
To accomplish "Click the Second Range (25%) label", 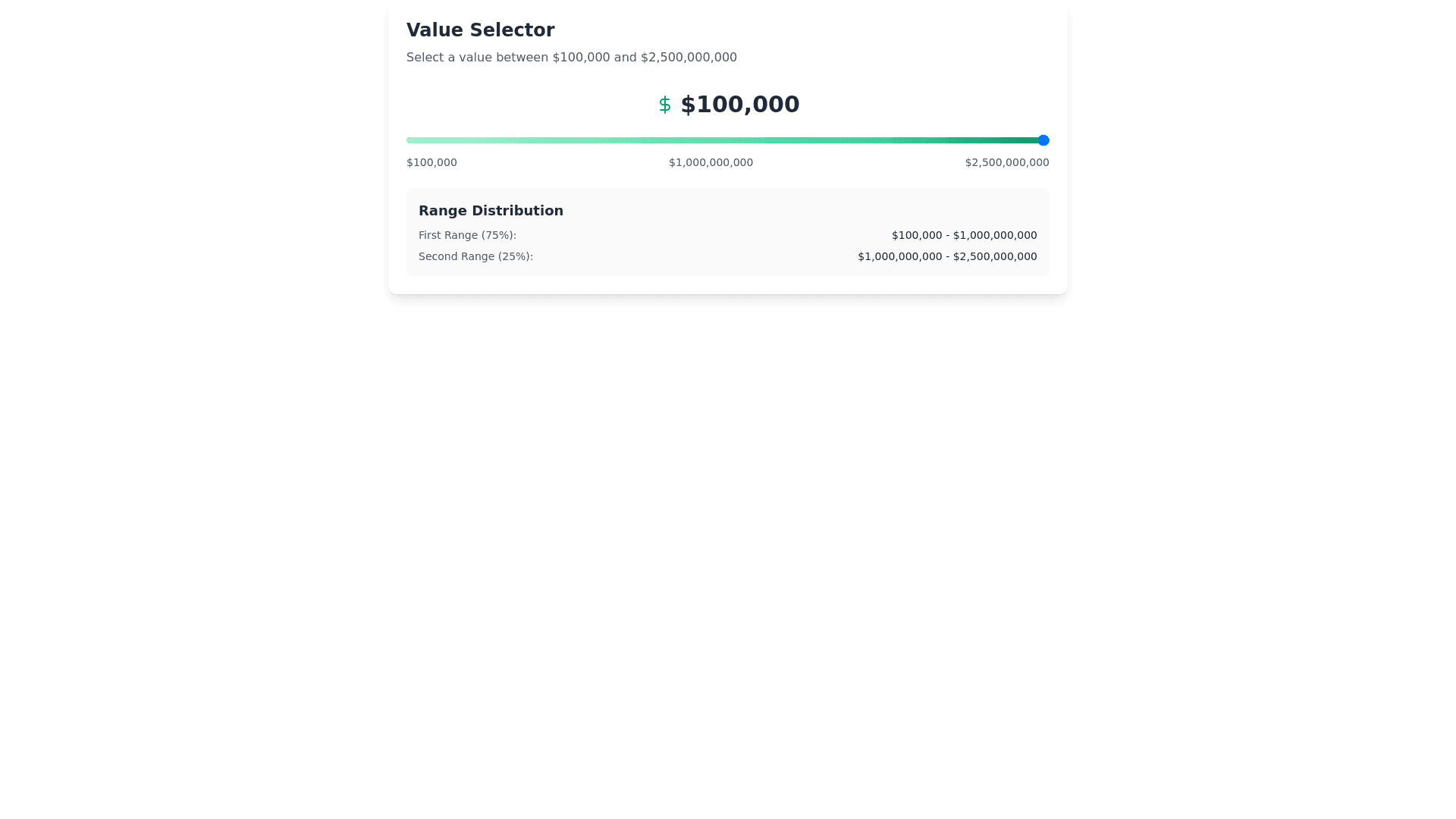I will [x=475, y=257].
